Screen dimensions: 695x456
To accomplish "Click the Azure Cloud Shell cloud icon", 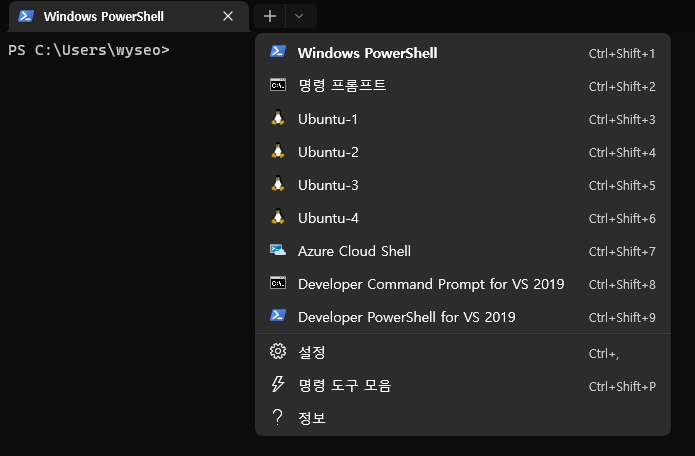I will click(x=278, y=250).
